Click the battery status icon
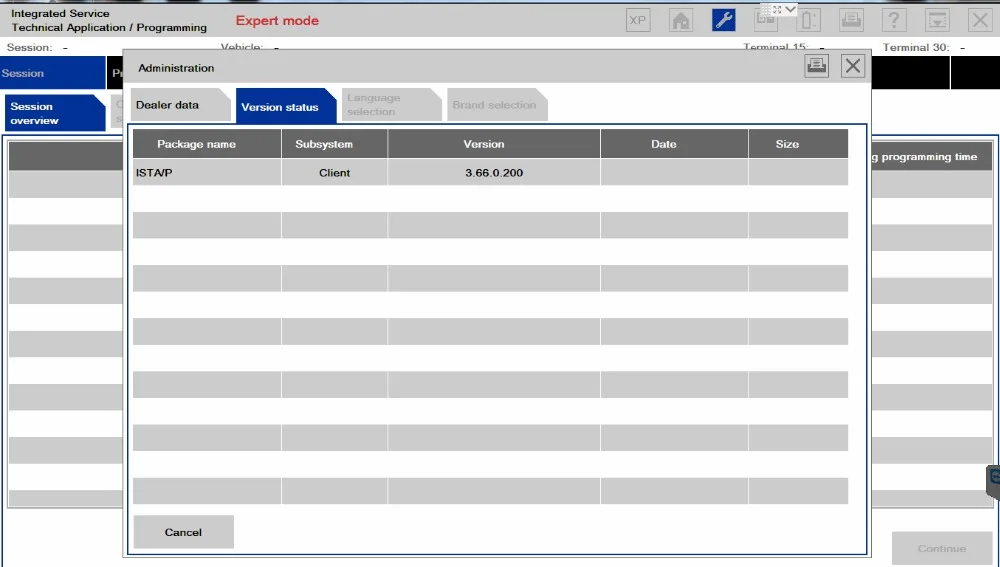Screen dimensions: 1000x567 (x=809, y=21)
